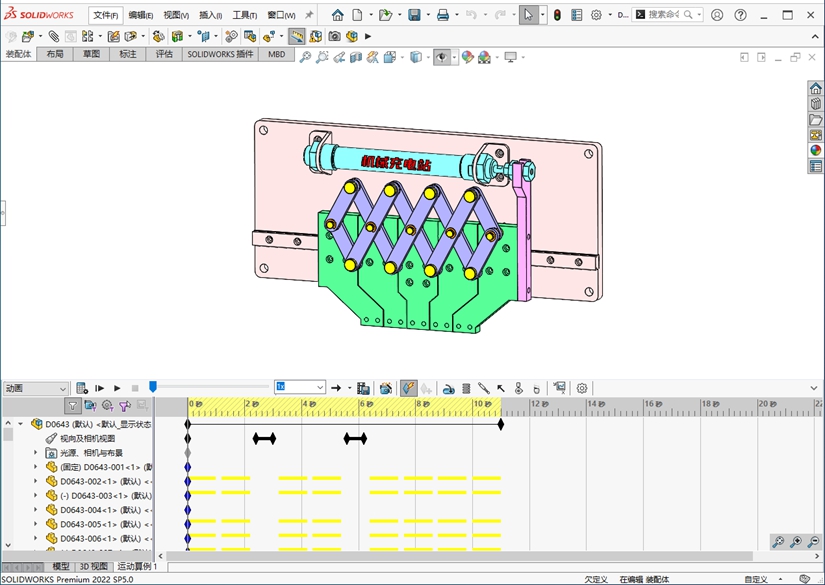Open the Appearances tab in the task pane
The image size is (825, 585).
coord(815,150)
